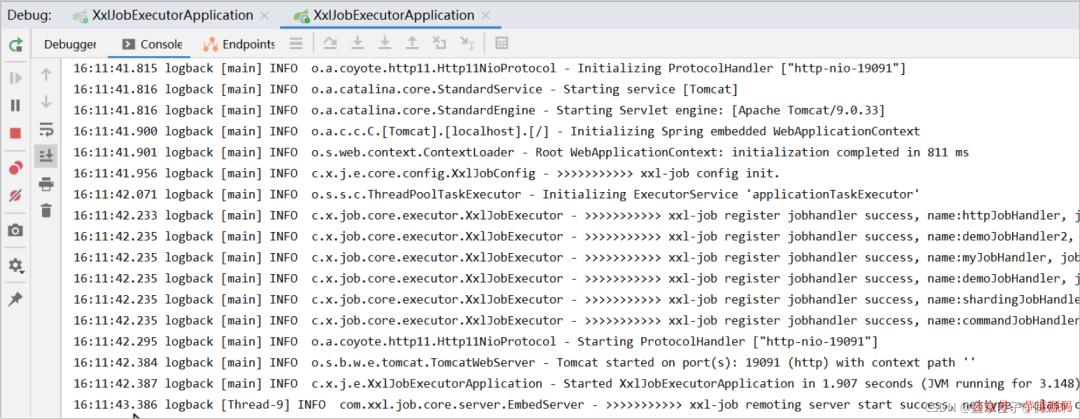Click the 'name:demoJobHandler2' log line
Image resolution: width=1080 pixels, height=419 pixels.
(576, 236)
